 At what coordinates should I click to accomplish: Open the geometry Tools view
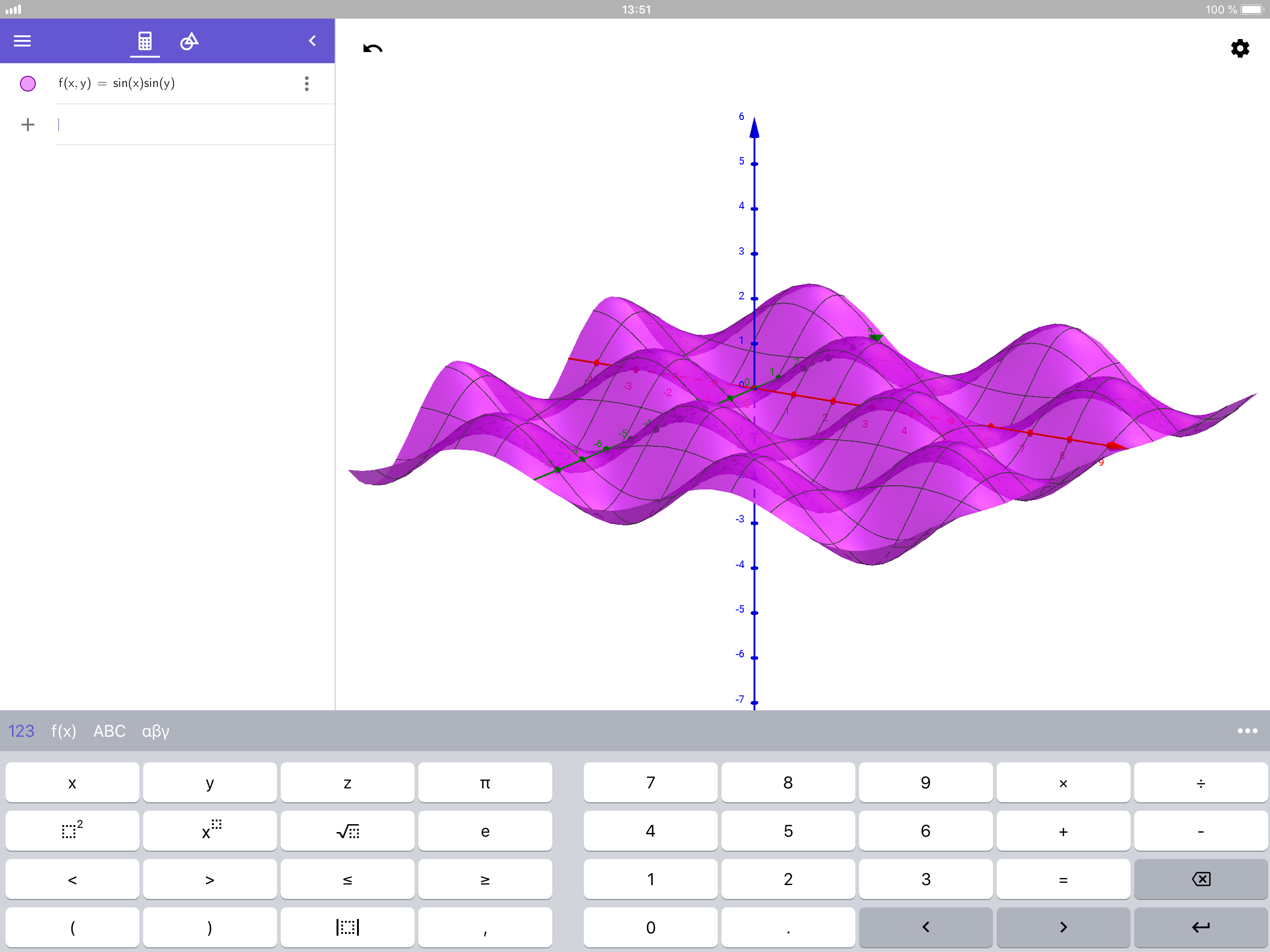(x=189, y=41)
